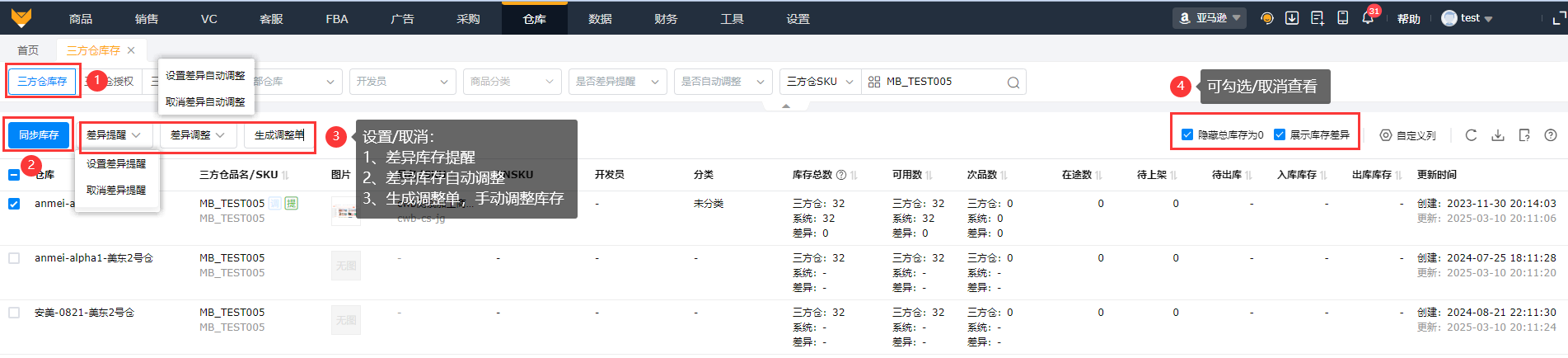Toggle 展示库存差异 checkbox
This screenshot has height=358, width=1568.
click(1280, 134)
